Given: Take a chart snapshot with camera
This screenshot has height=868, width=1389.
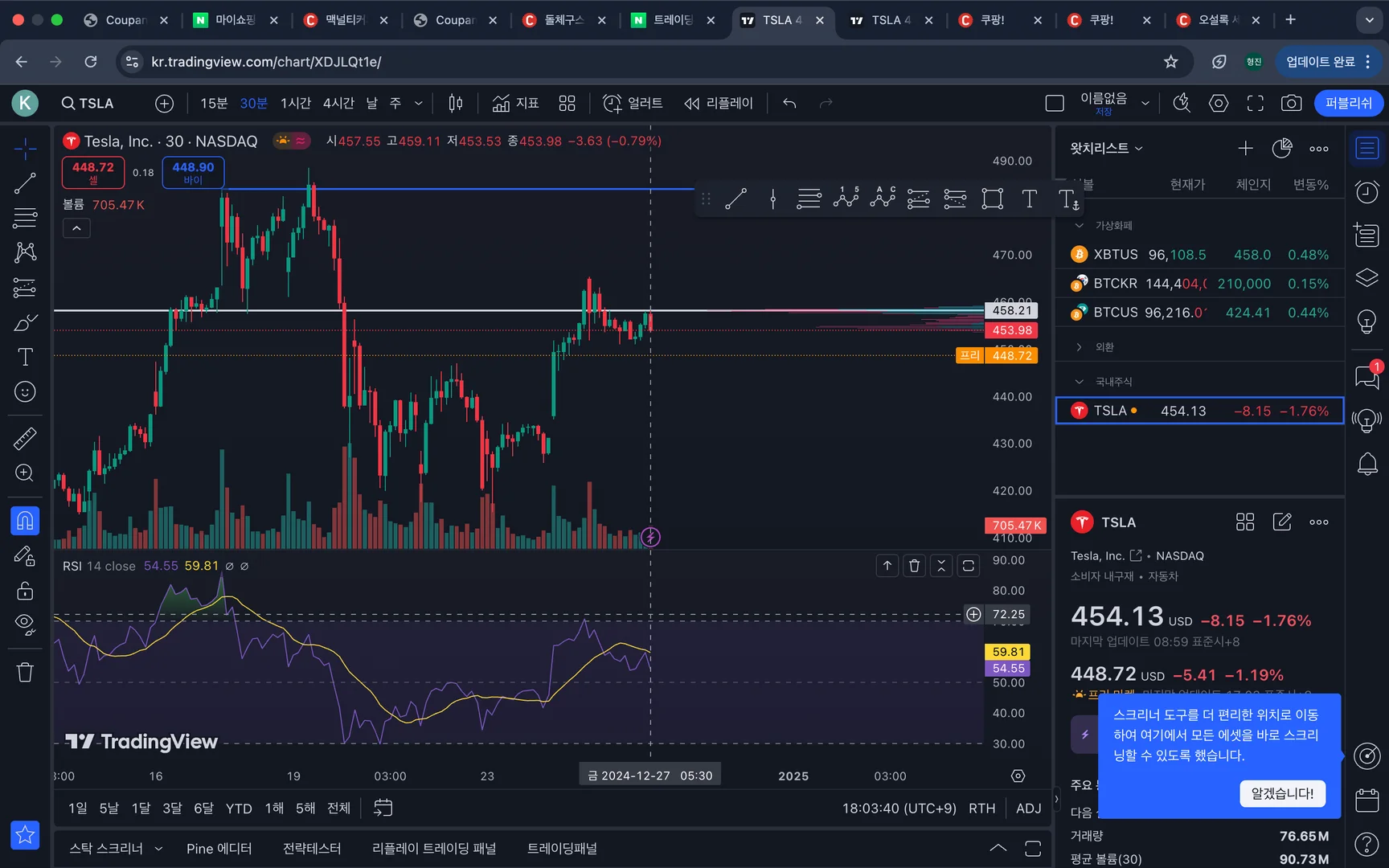Looking at the screenshot, I should (x=1291, y=103).
